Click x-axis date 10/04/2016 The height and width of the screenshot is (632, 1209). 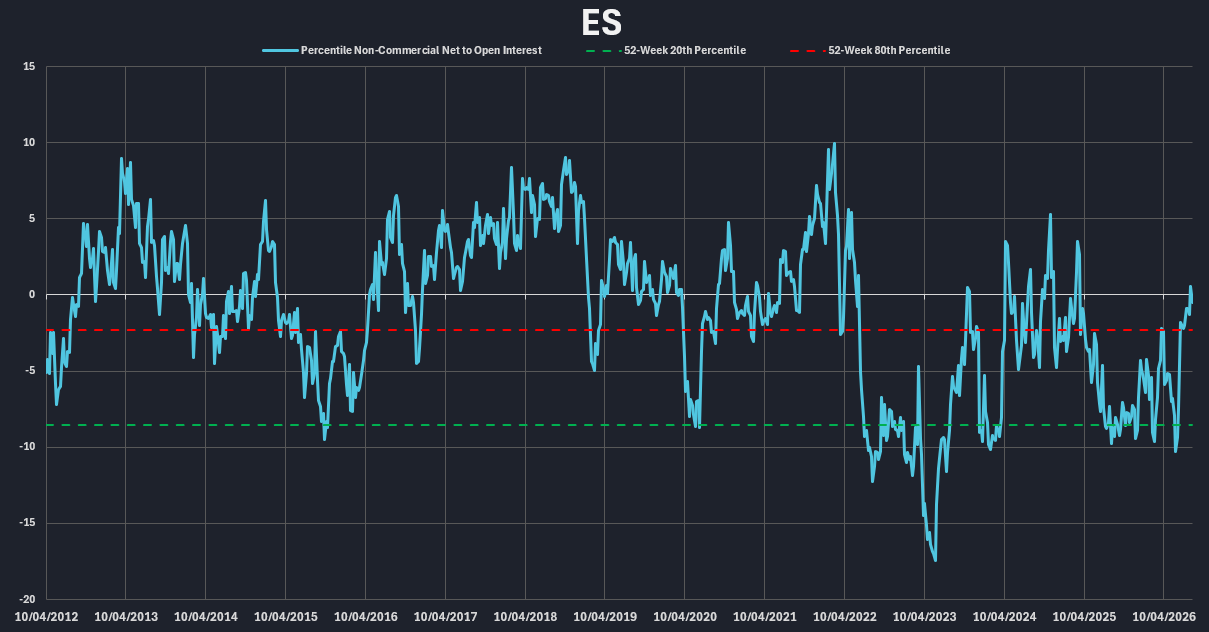[x=366, y=617]
